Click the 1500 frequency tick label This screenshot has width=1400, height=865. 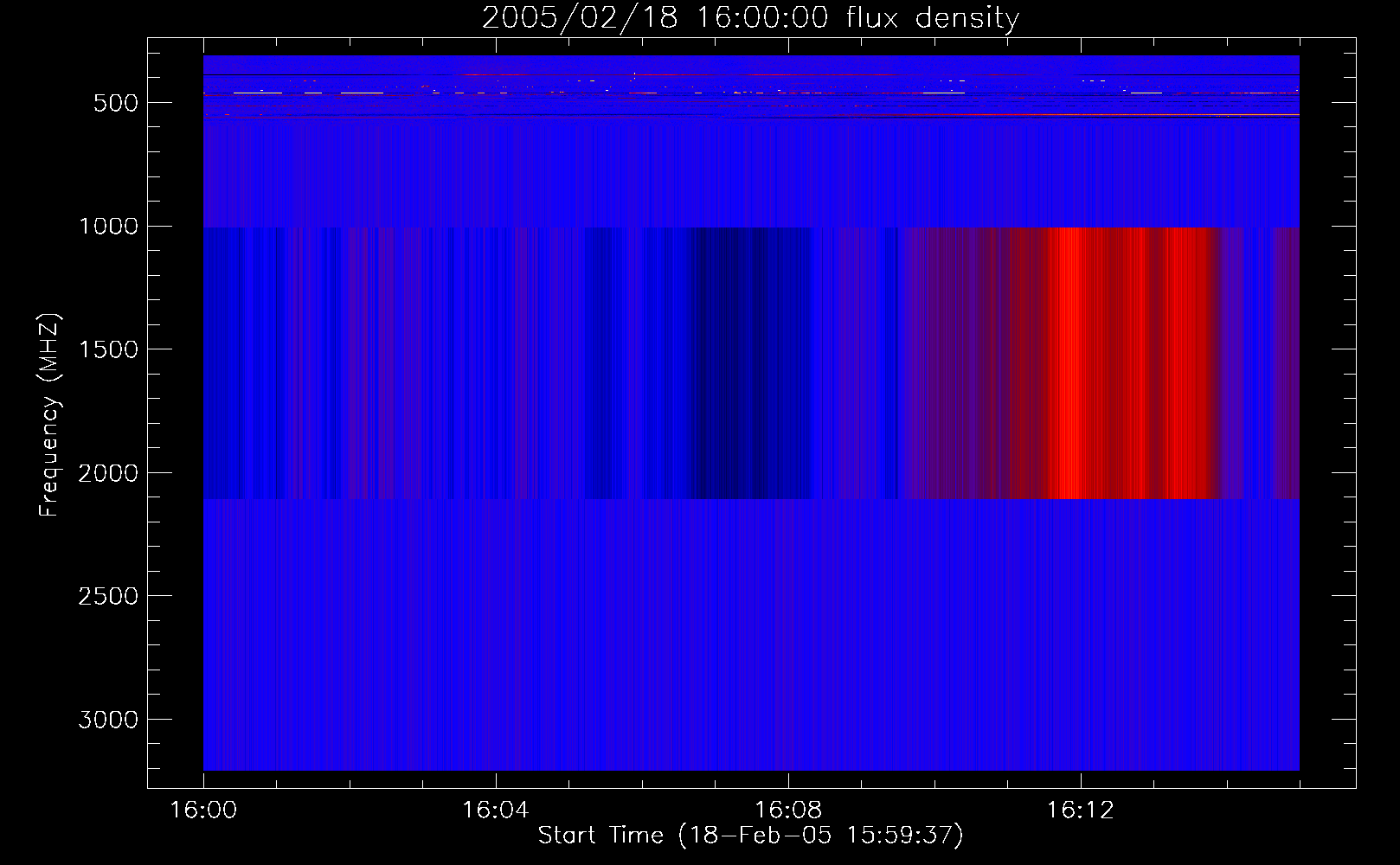(x=108, y=349)
